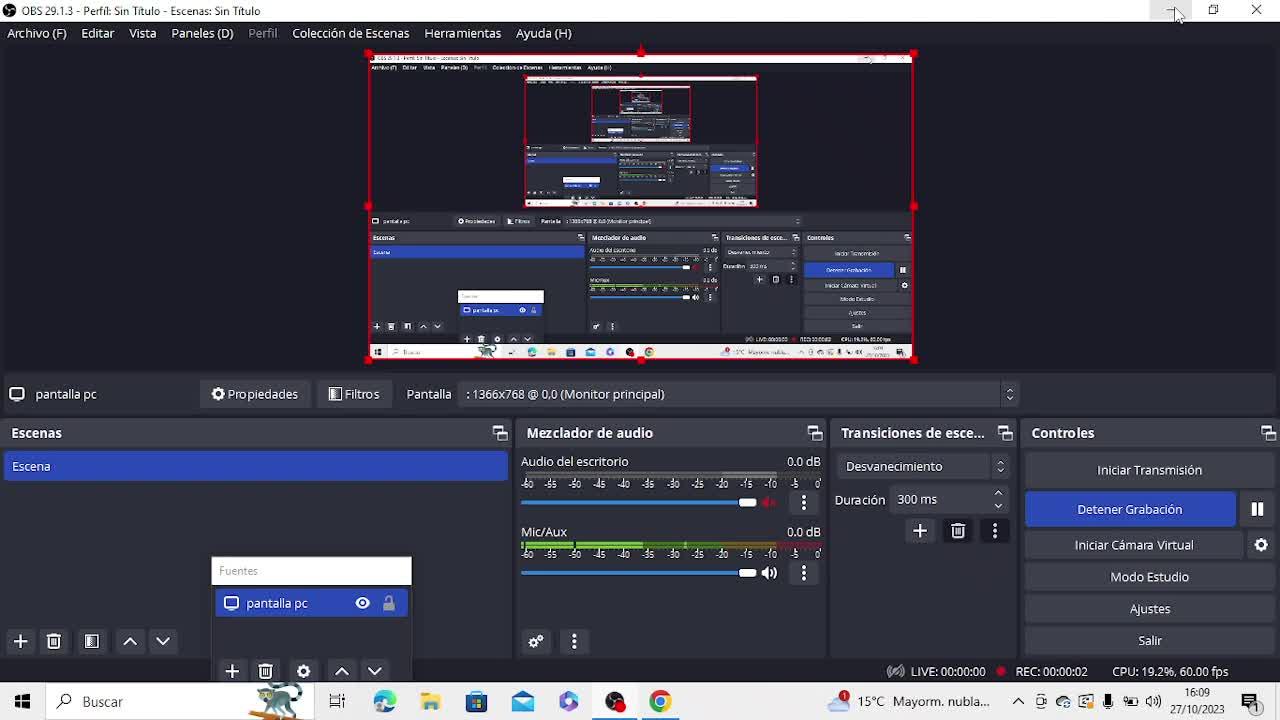The height and width of the screenshot is (720, 1280).
Task: Open File Explorer from the taskbar
Action: tap(430, 702)
